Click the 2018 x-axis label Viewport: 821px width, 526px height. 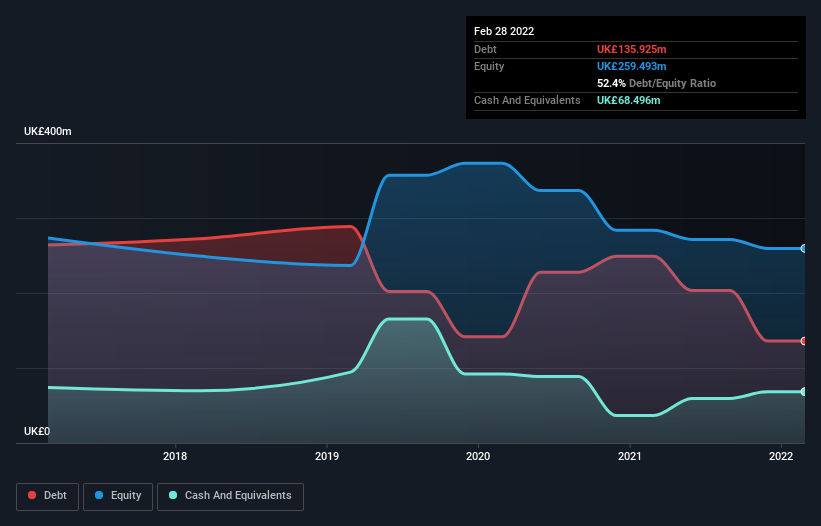[175, 456]
